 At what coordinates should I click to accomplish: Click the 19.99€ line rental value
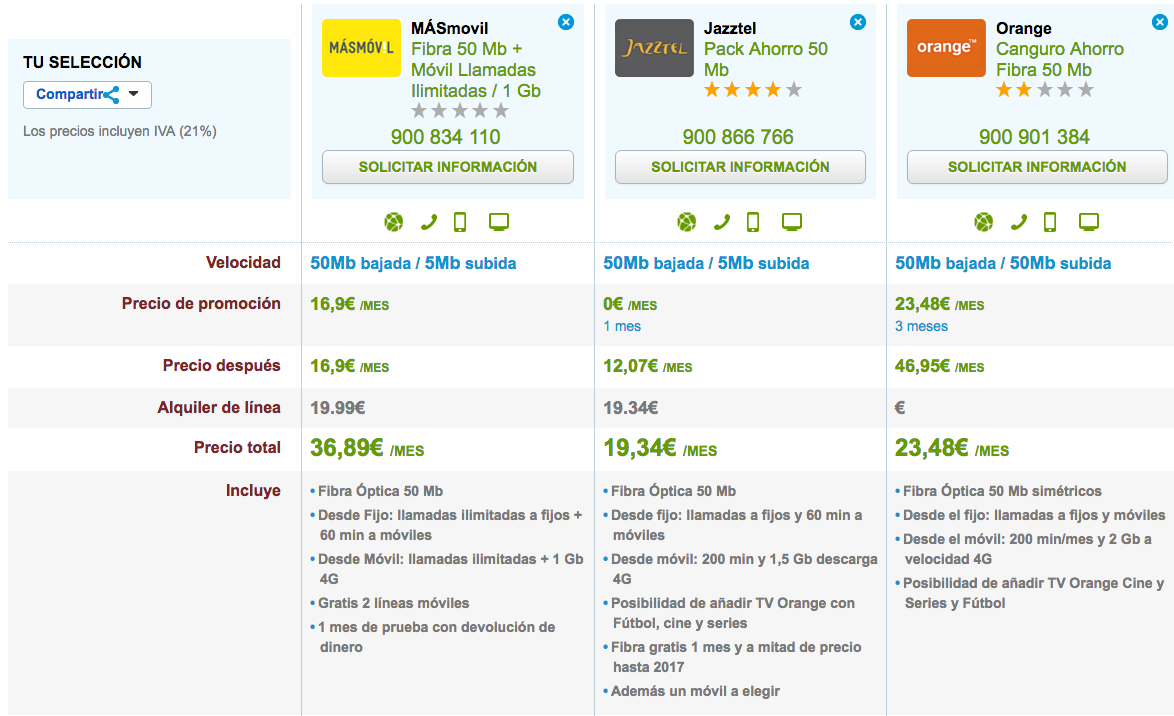click(338, 408)
